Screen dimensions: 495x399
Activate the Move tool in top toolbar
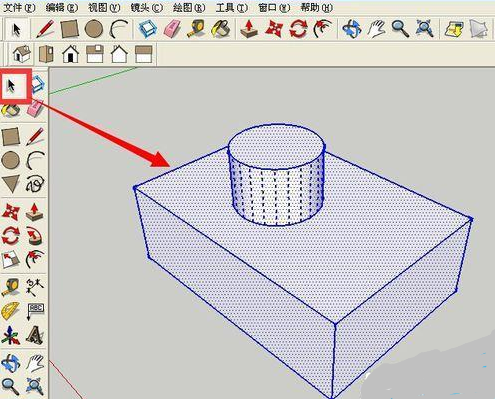pos(274,29)
